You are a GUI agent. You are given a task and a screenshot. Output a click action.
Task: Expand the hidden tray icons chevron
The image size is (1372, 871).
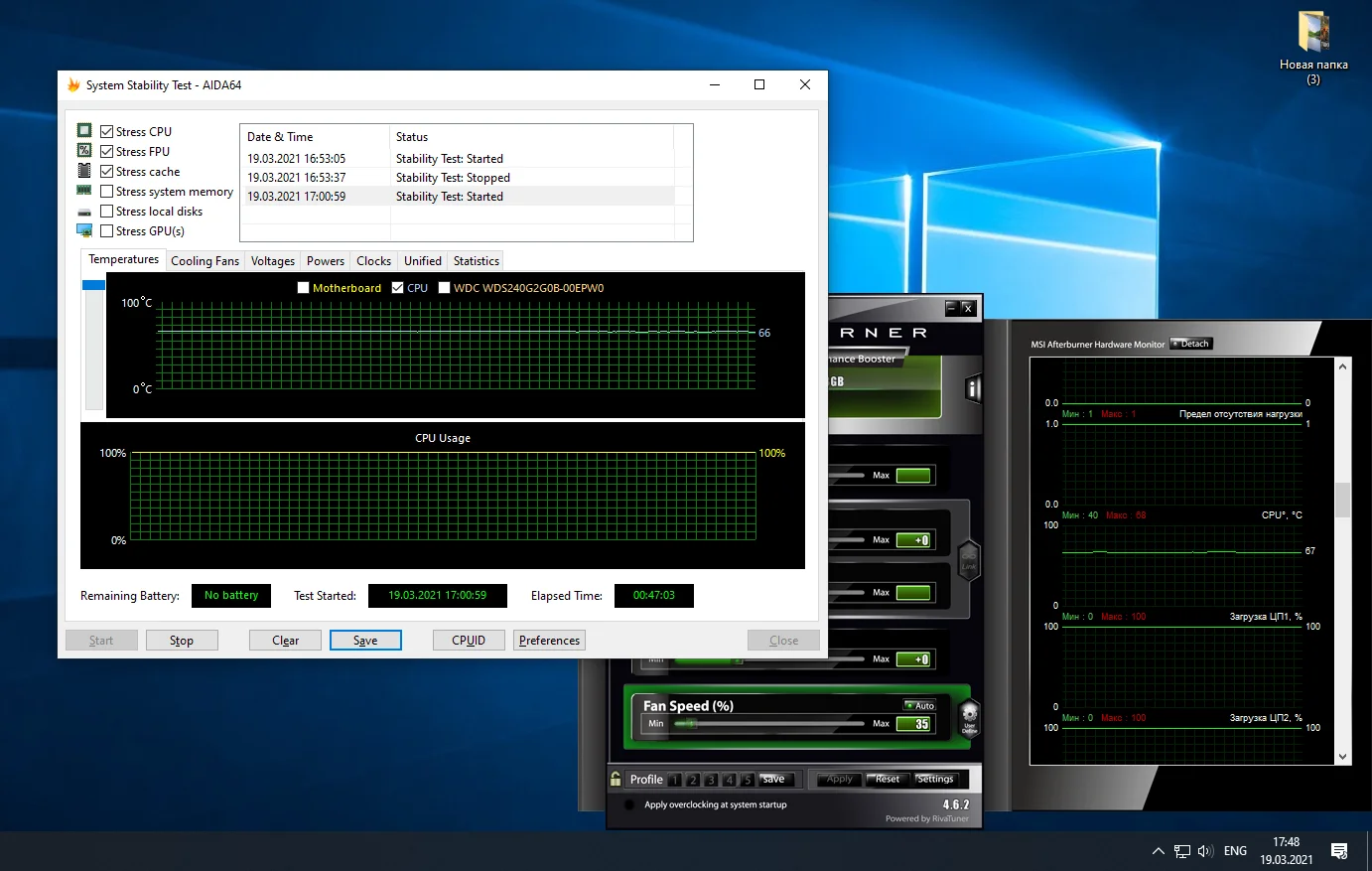click(x=1158, y=851)
